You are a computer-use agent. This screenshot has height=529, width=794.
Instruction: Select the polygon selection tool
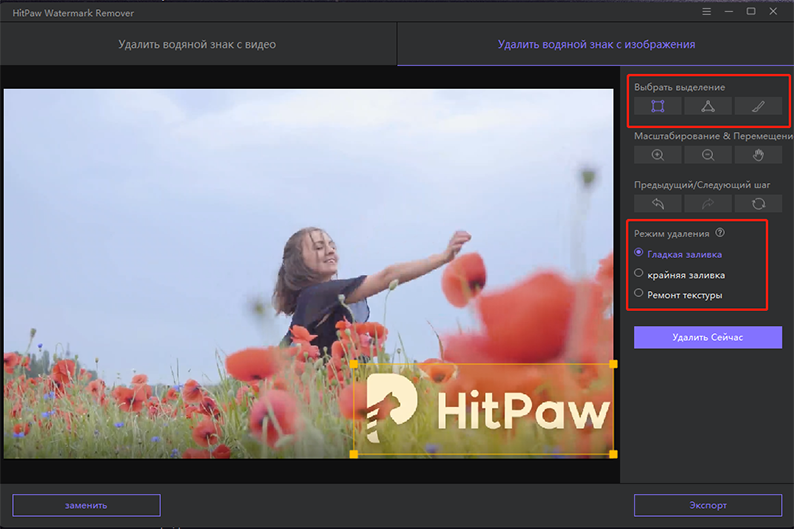point(708,106)
